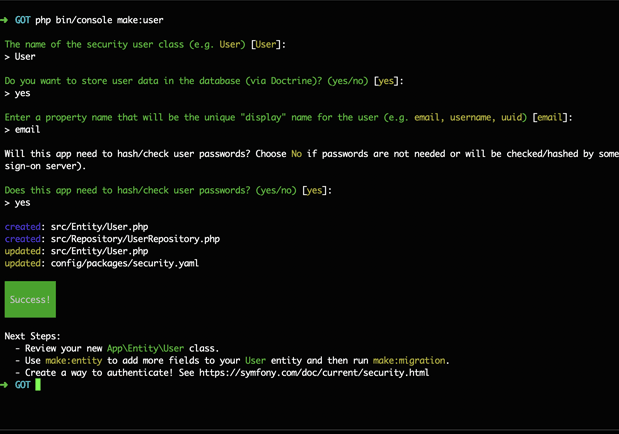The height and width of the screenshot is (434, 619).
Task: Click the '[yes]' default in Doctrine question
Action: click(386, 81)
